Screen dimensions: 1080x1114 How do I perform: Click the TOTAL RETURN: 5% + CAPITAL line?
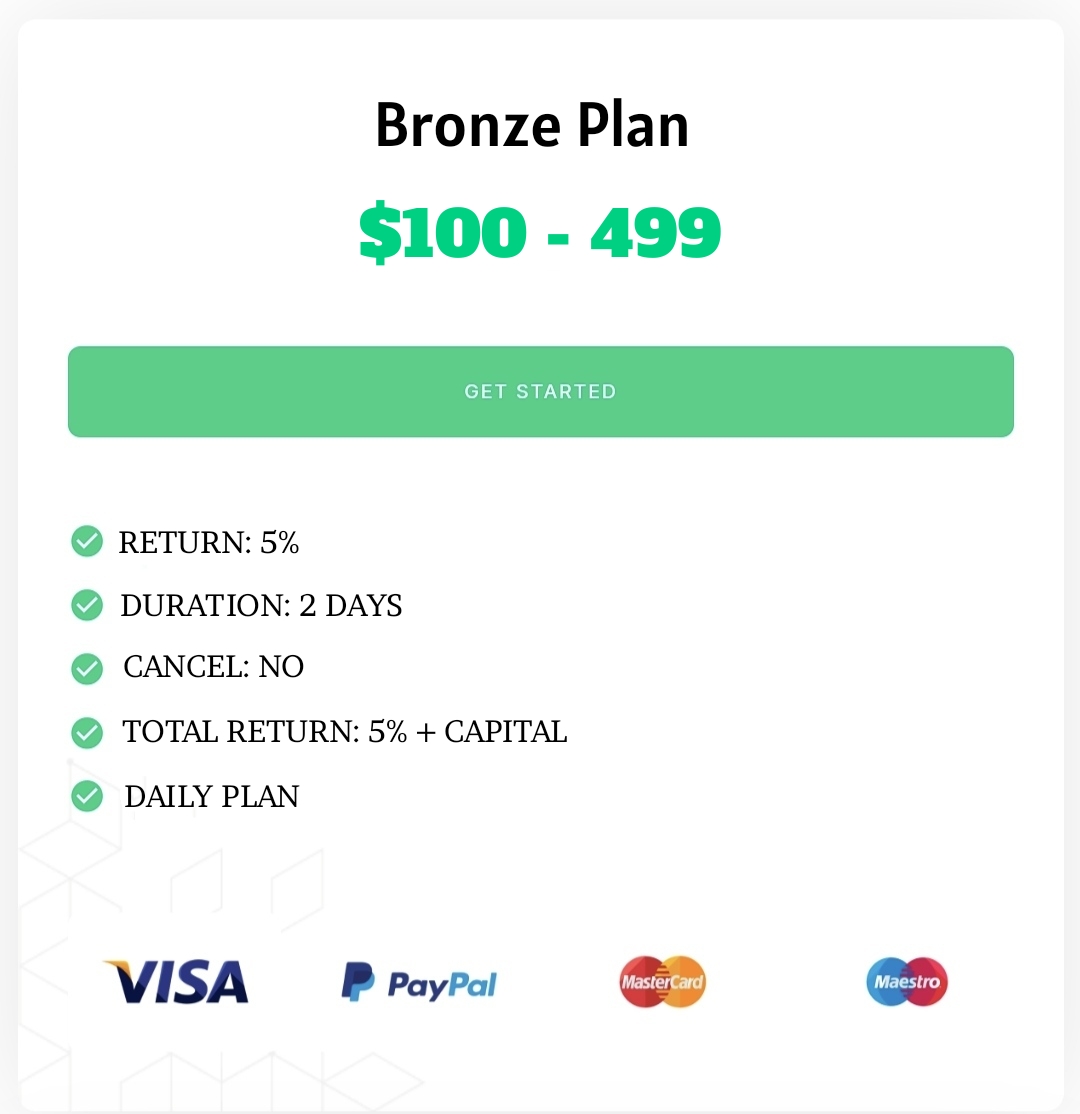(x=344, y=732)
